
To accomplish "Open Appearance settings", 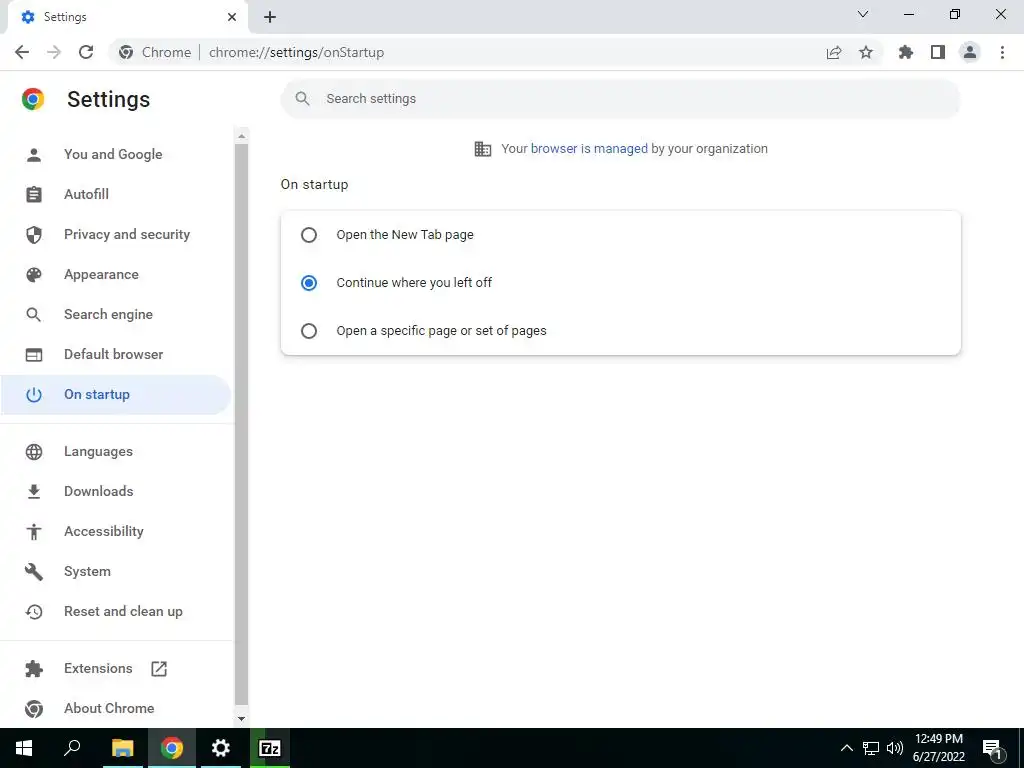I will [116, 274].
